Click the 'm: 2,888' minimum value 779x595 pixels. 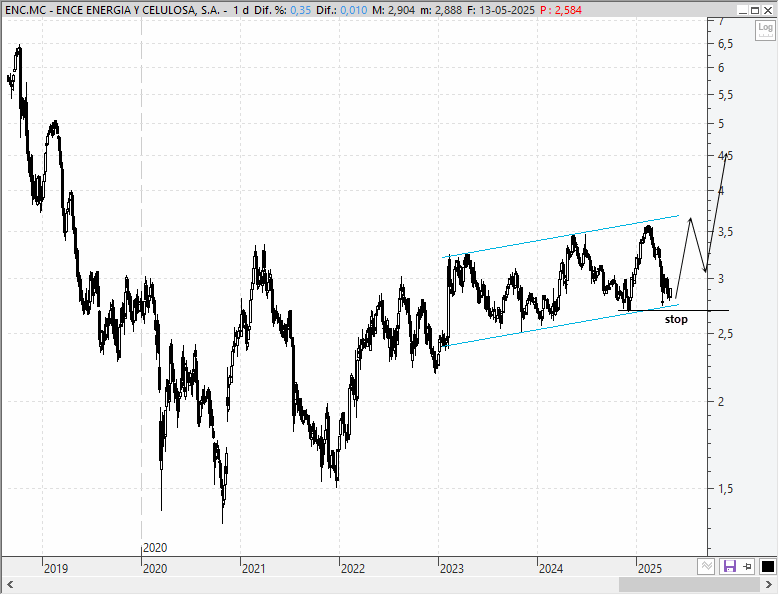[441, 10]
